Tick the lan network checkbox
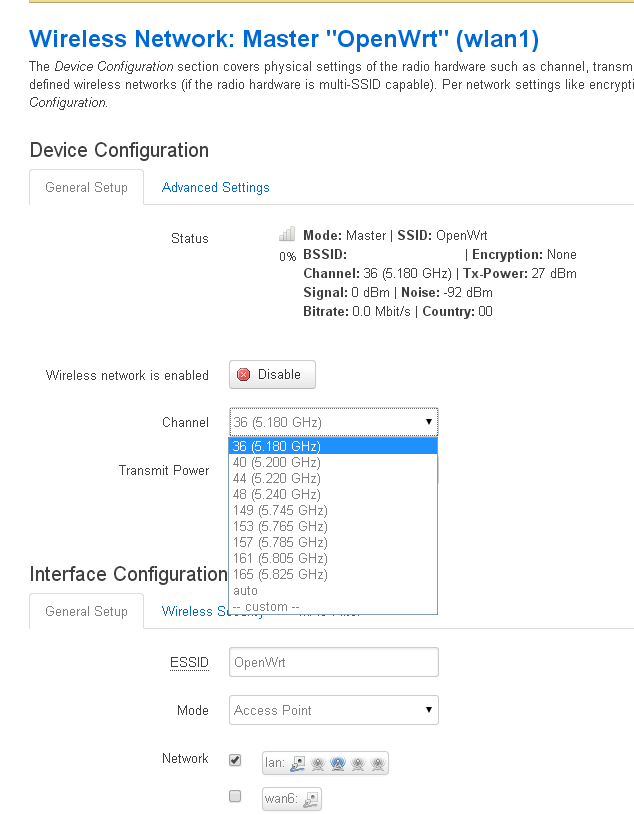Image resolution: width=634 pixels, height=815 pixels. click(235, 760)
